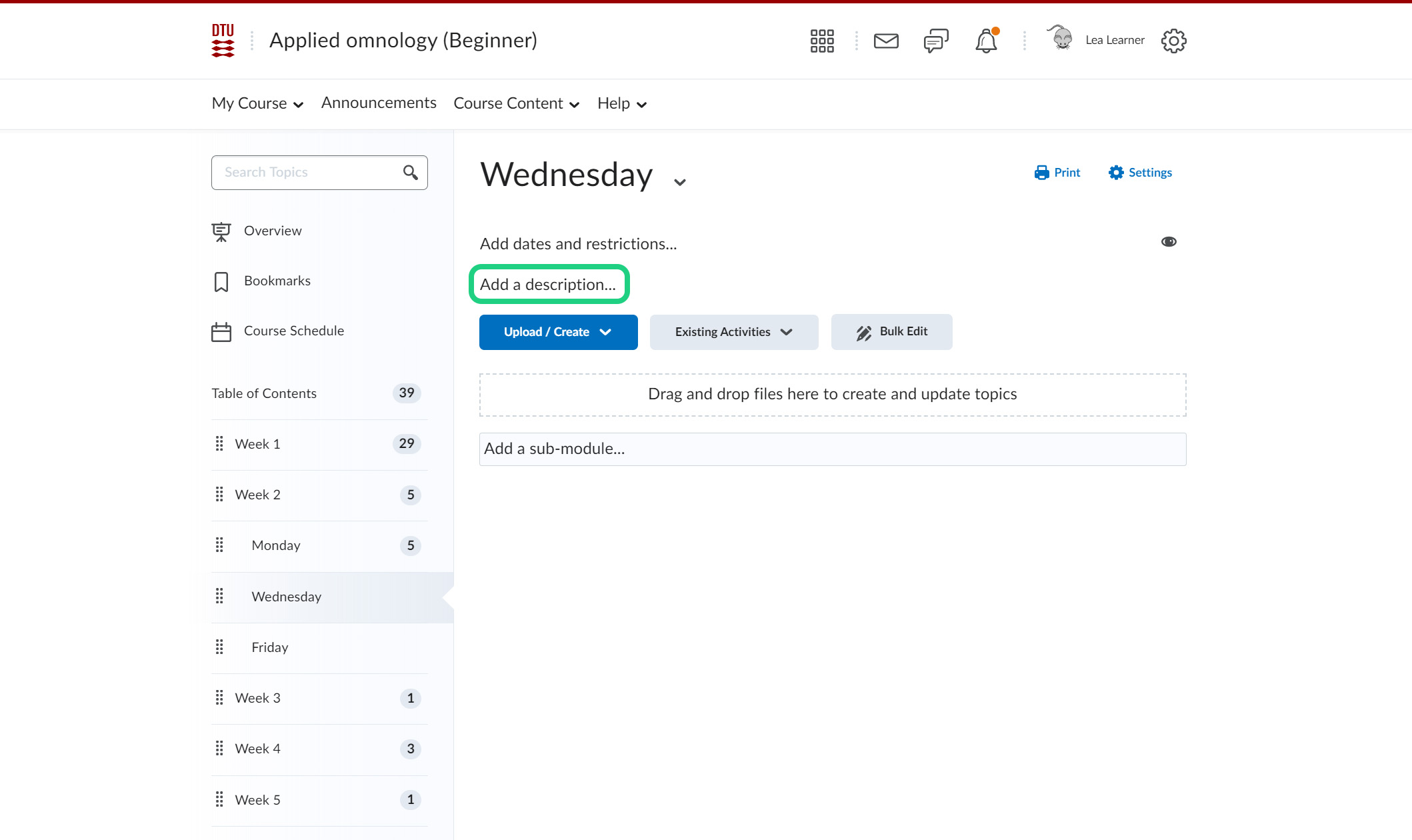Toggle module visibility eye icon
The image size is (1412, 840).
[1169, 242]
